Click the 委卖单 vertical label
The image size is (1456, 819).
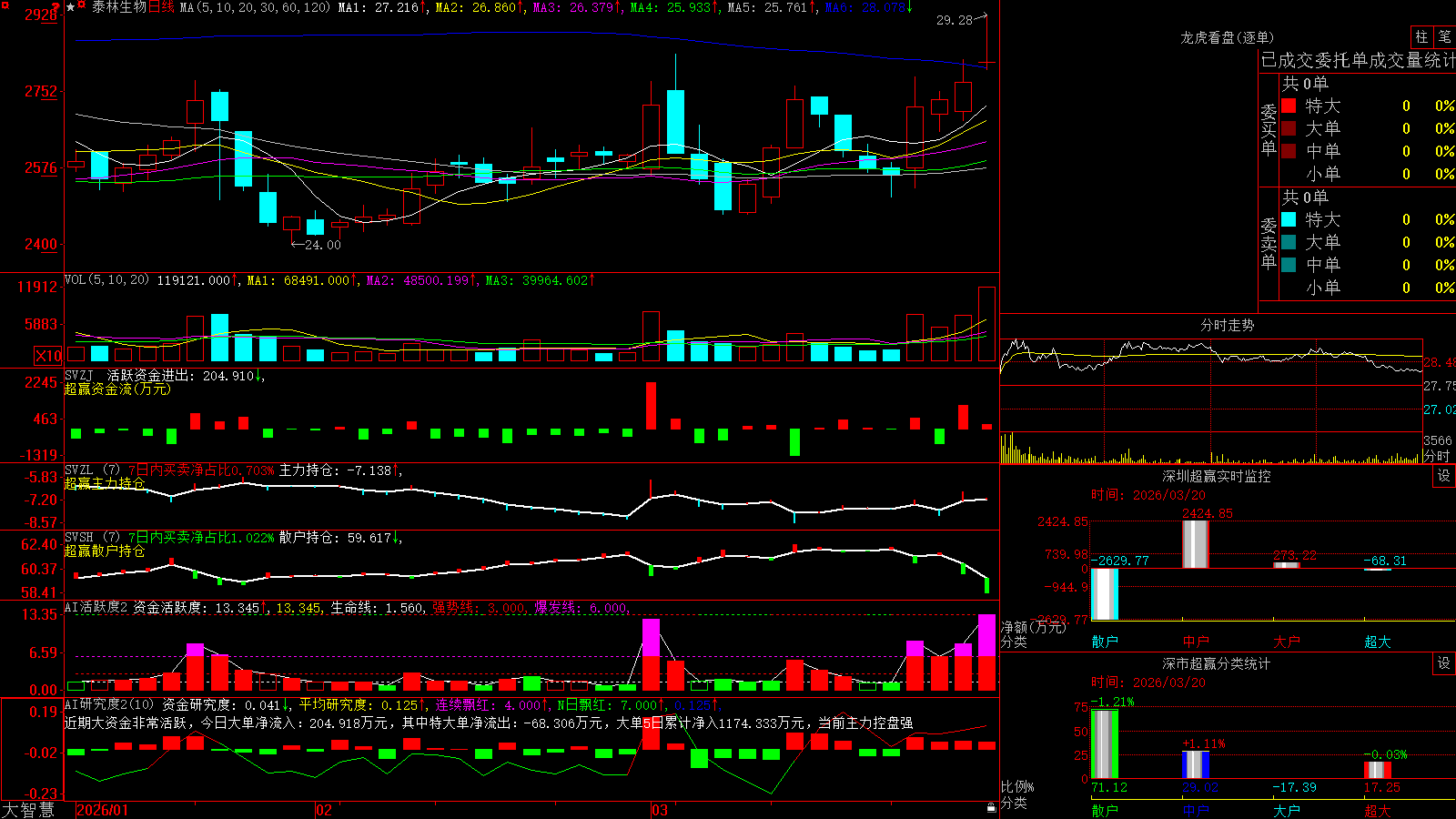tap(1269, 243)
